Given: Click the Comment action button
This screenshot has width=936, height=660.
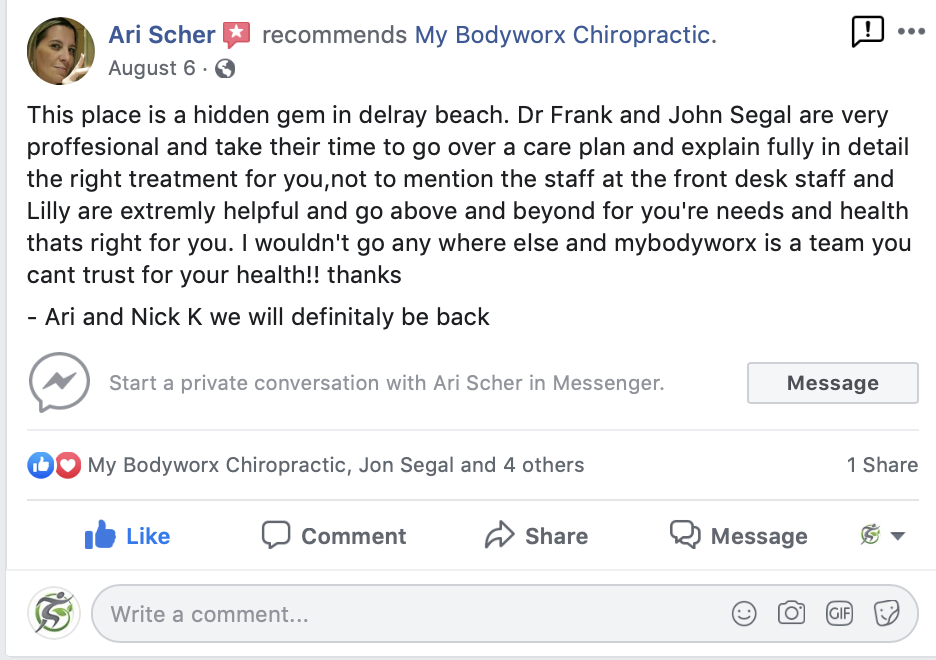Looking at the screenshot, I should (334, 536).
